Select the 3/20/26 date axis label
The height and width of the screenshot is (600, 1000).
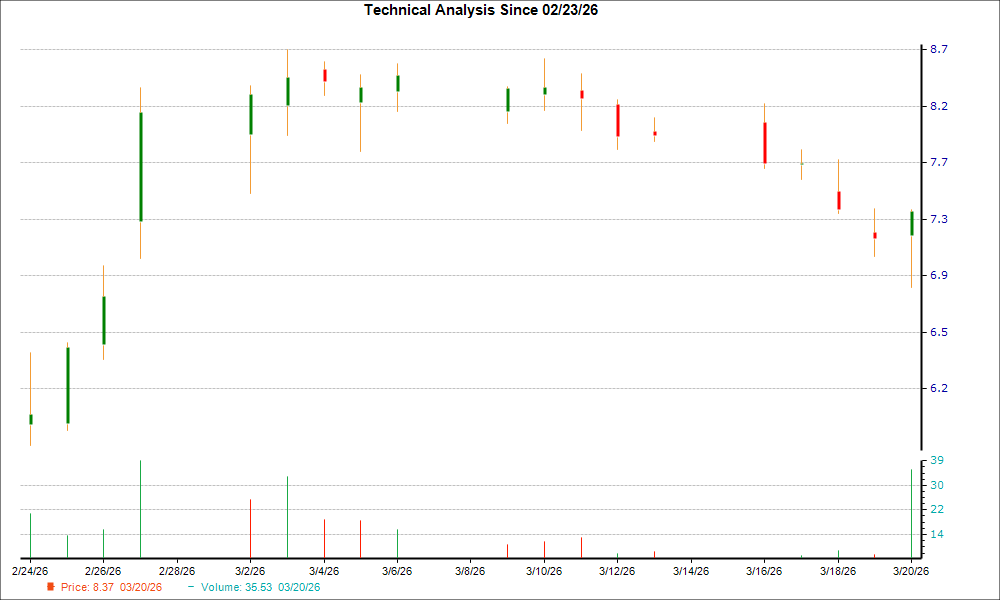[911, 571]
